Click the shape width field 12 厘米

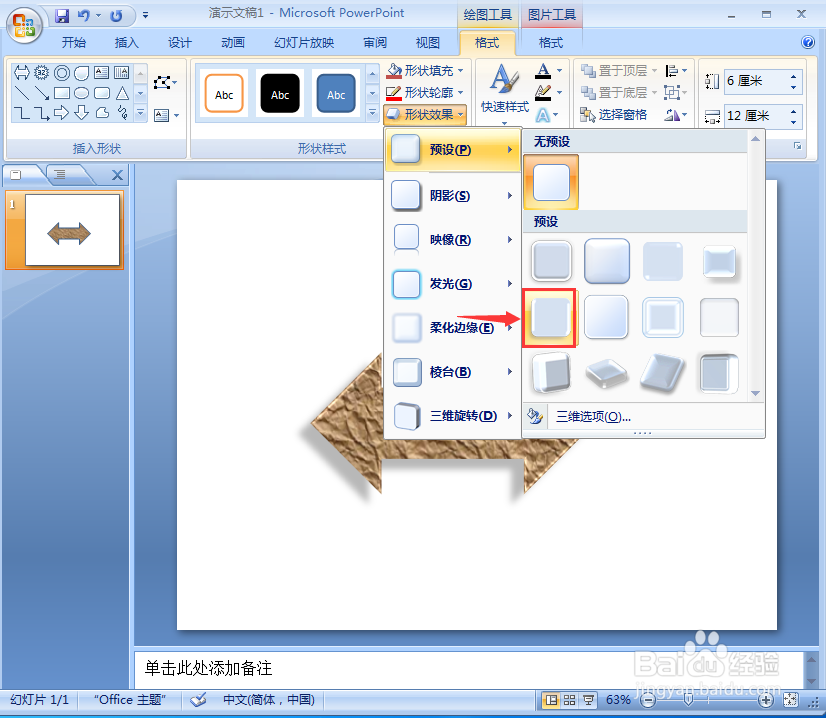[756, 116]
